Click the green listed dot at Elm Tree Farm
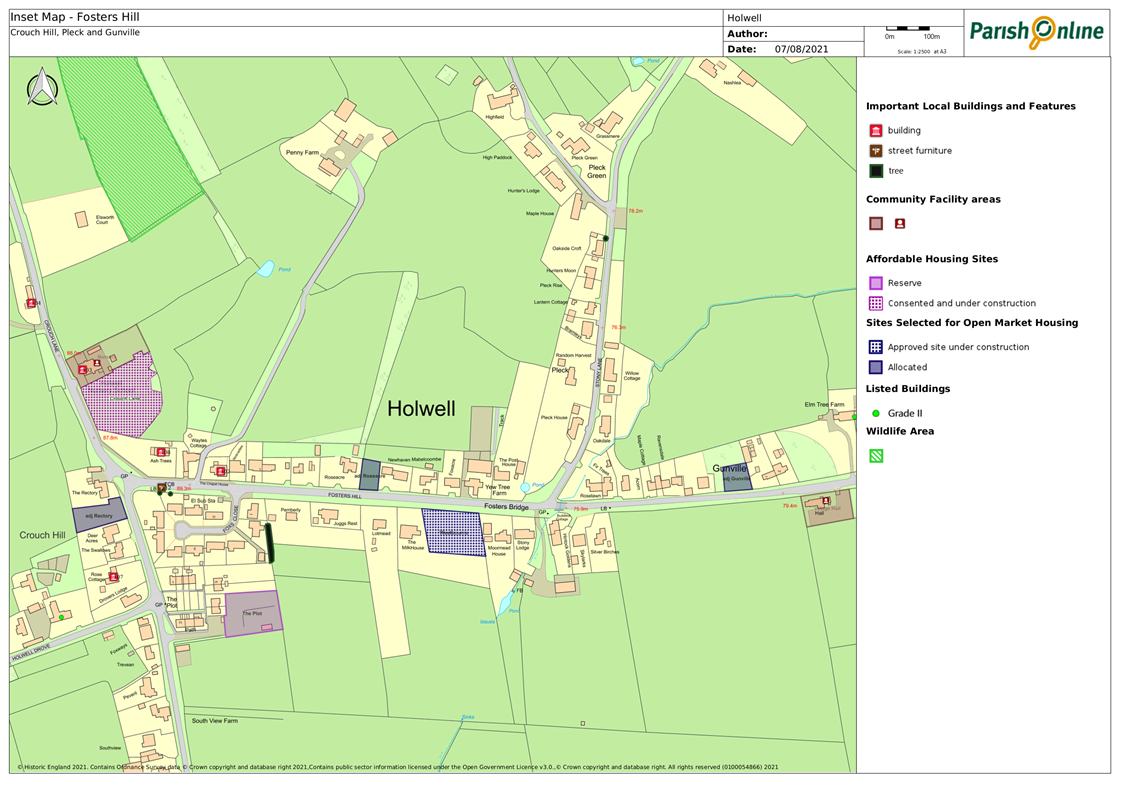The width and height of the screenshot is (1121, 793). tap(854, 415)
